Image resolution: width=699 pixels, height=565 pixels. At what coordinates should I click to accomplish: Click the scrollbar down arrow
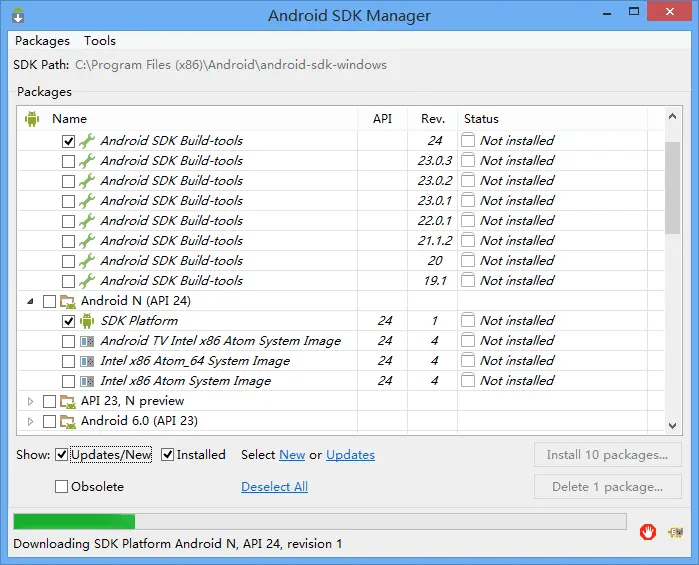[x=672, y=426]
